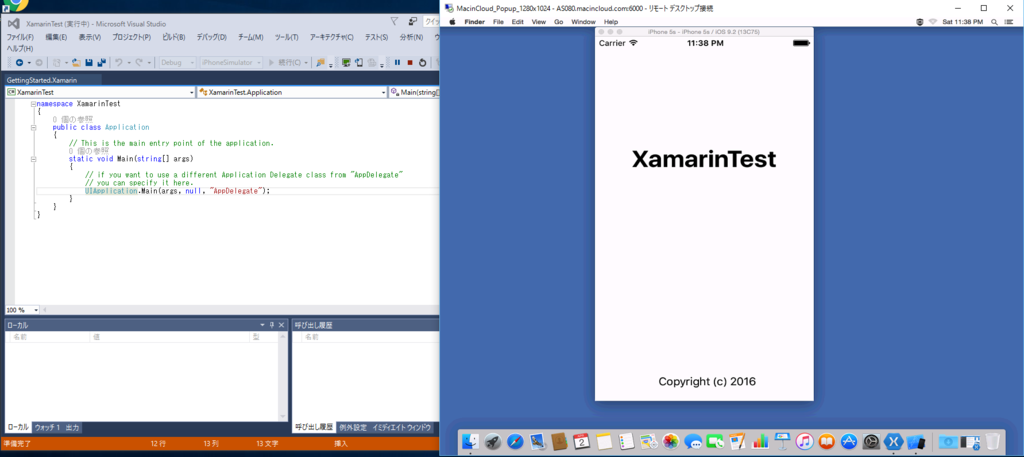Screen dimensions: 1024x457
Task: Open the Apple menu in the Mac menu bar
Action: (452, 22)
